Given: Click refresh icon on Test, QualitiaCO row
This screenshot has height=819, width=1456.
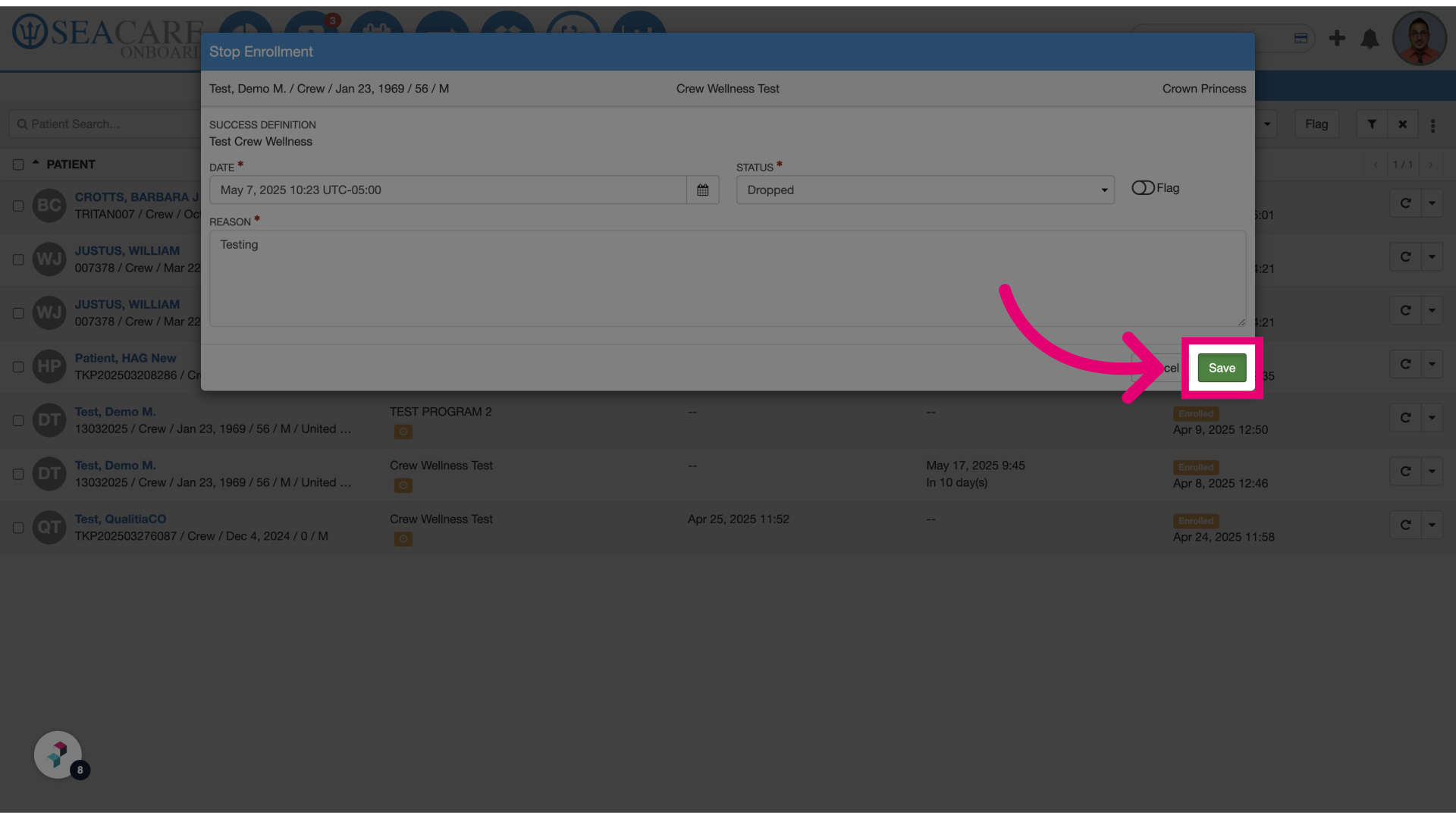Looking at the screenshot, I should coord(1405,525).
